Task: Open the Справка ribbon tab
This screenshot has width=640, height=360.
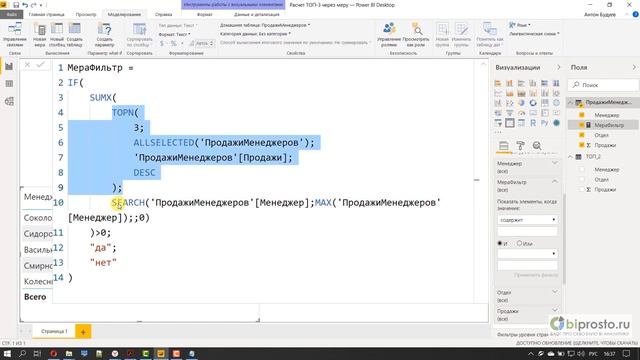Action: (x=164, y=14)
